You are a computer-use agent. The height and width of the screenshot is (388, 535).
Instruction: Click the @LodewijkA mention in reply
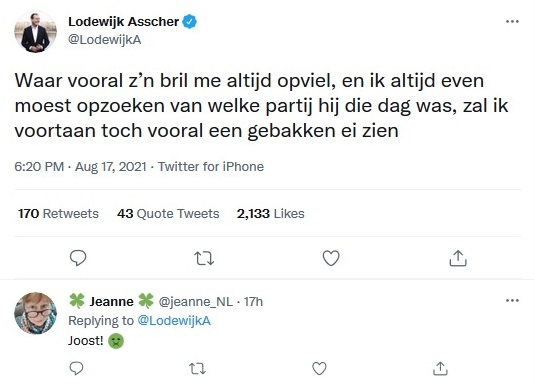tap(174, 321)
